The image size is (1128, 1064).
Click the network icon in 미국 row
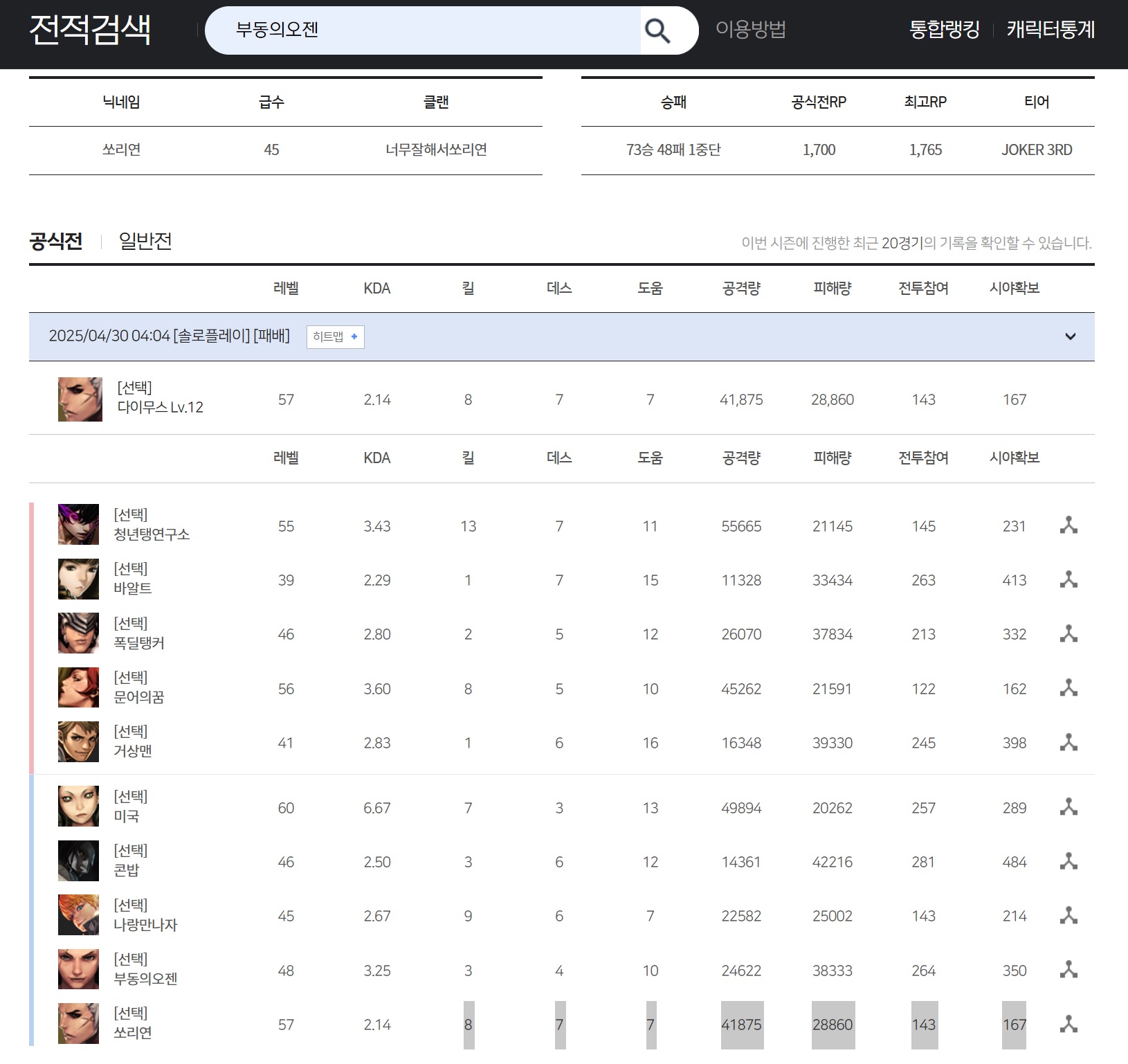point(1068,807)
